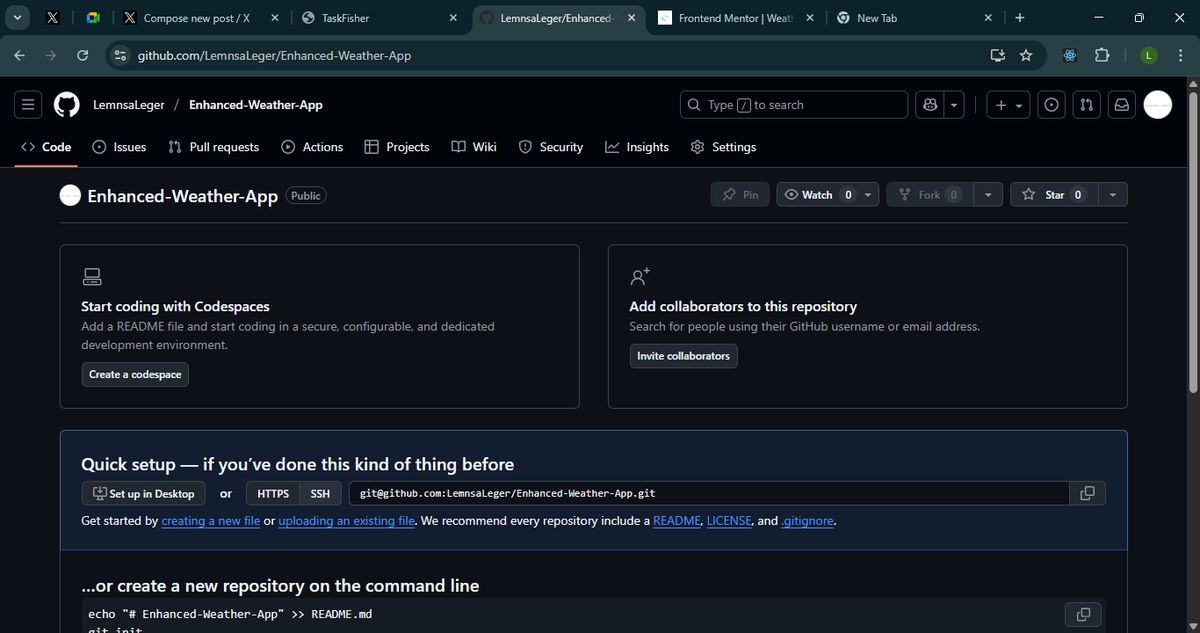This screenshot has width=1200, height=633.
Task: Open the Watch options dropdown arrow
Action: (866, 194)
